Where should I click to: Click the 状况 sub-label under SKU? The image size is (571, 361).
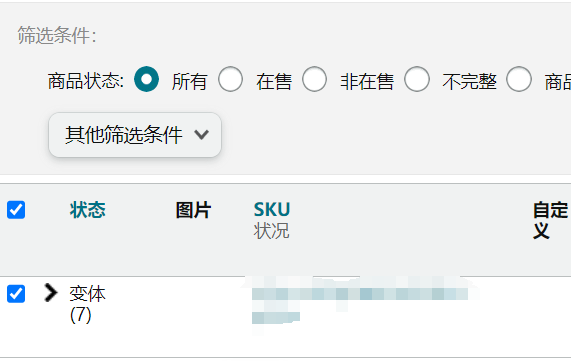(x=271, y=231)
